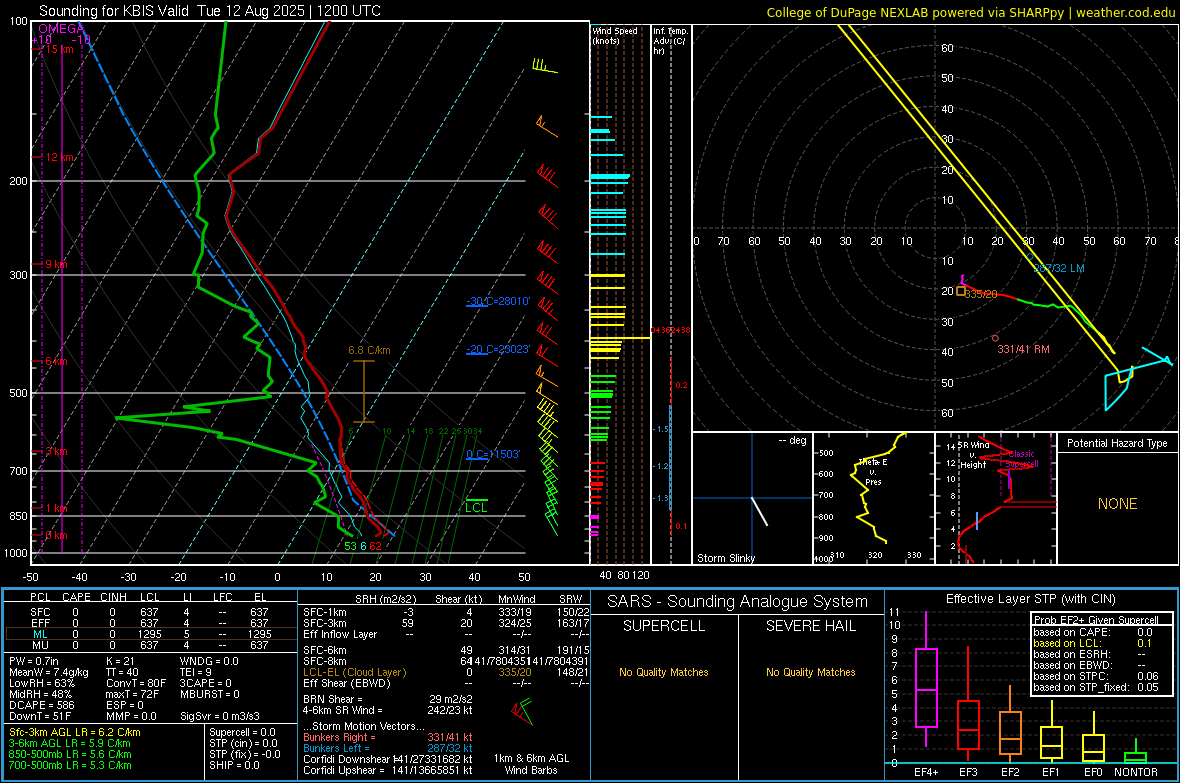Click the 'based on CAPE:' row
The image size is (1180, 783).
[x=1093, y=632]
